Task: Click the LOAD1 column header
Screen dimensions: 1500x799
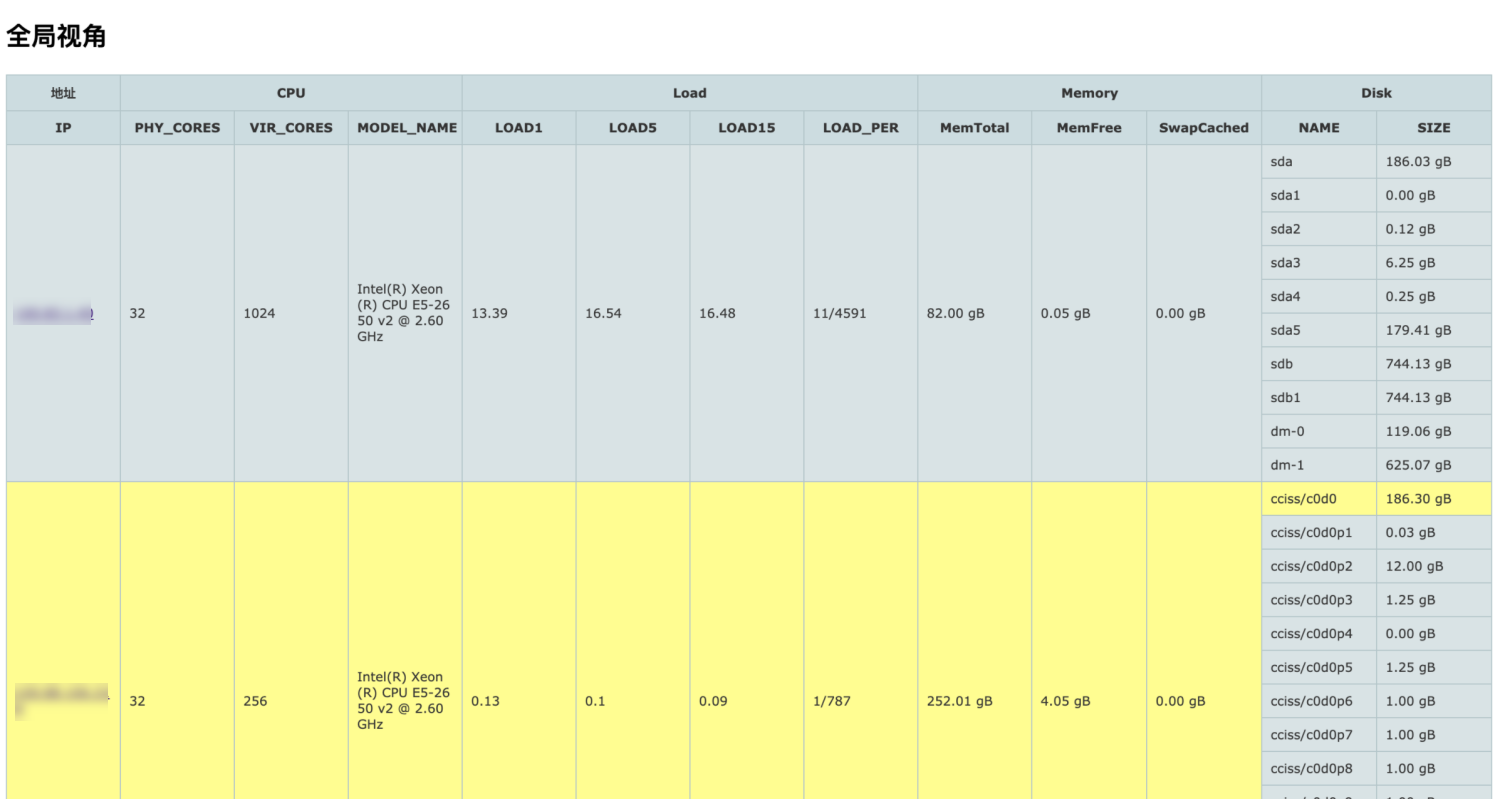Action: tap(519, 128)
